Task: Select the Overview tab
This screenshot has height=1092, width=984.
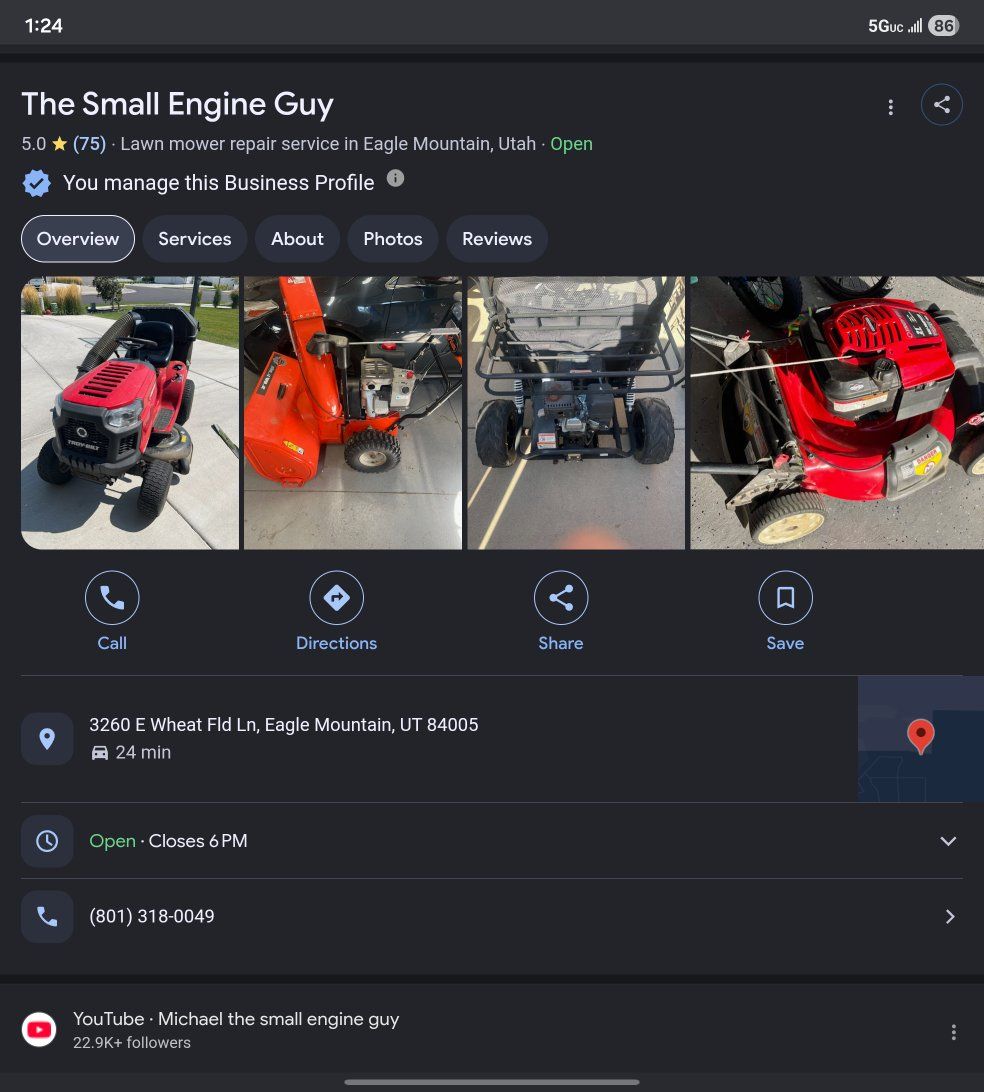Action: tap(77, 239)
